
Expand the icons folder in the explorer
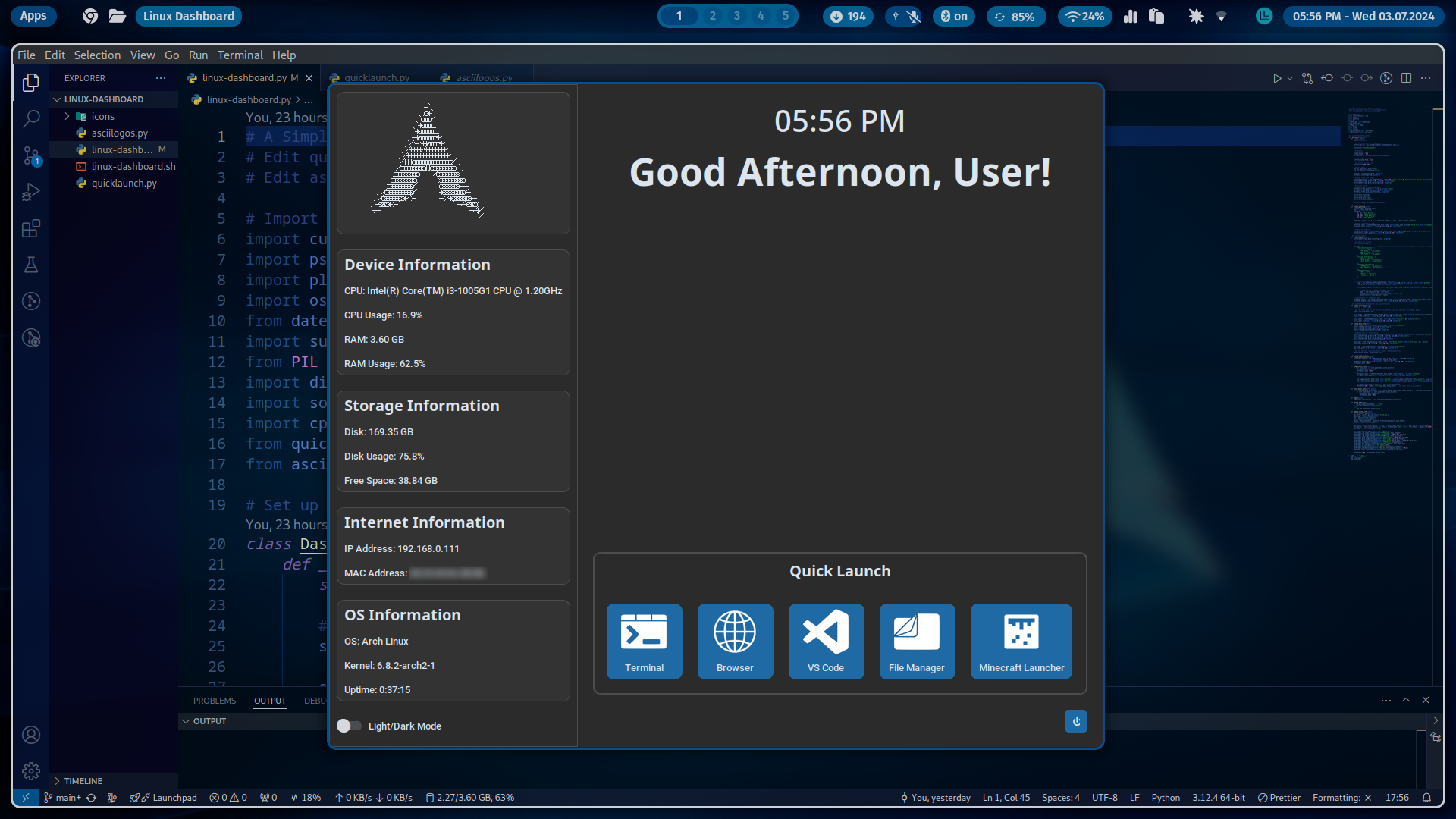click(x=67, y=116)
